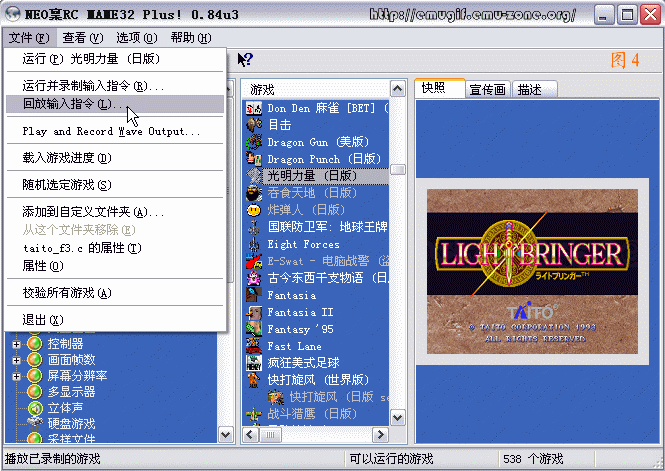Choose taito_f3.c 的属性(T)
Screen dimensions: 665x471
[x=115, y=248]
